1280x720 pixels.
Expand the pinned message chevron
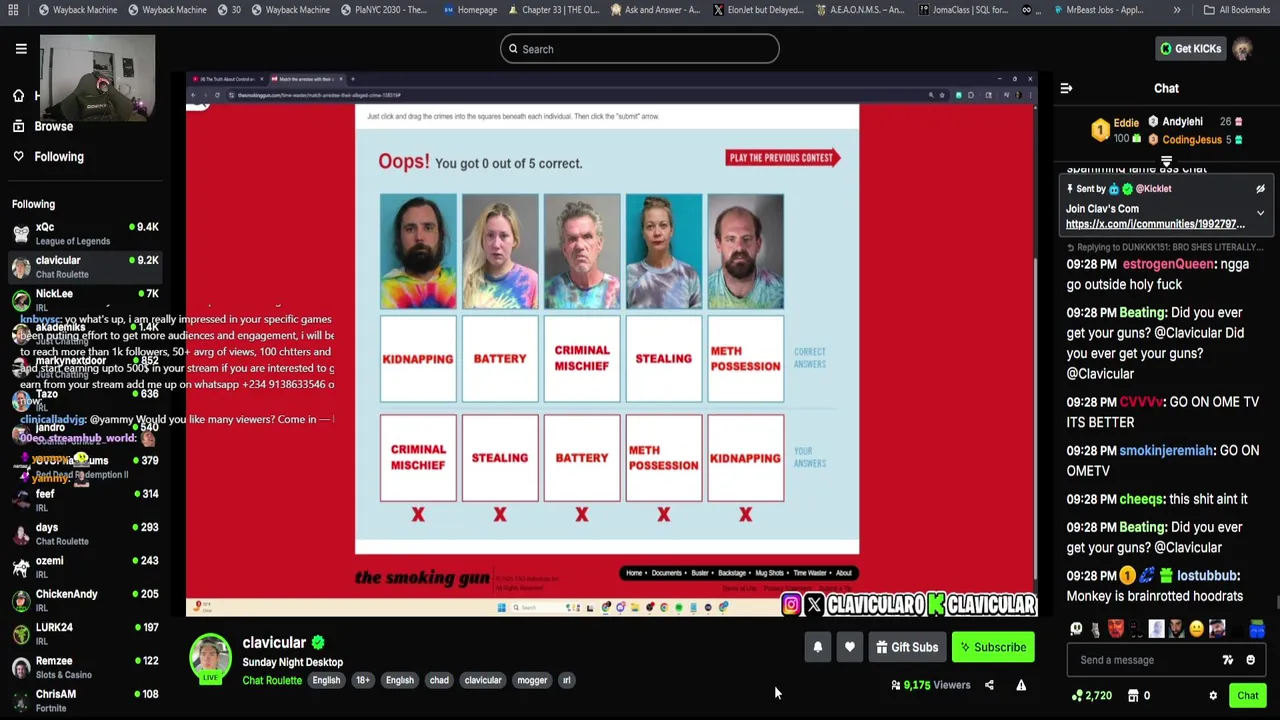[1260, 213]
